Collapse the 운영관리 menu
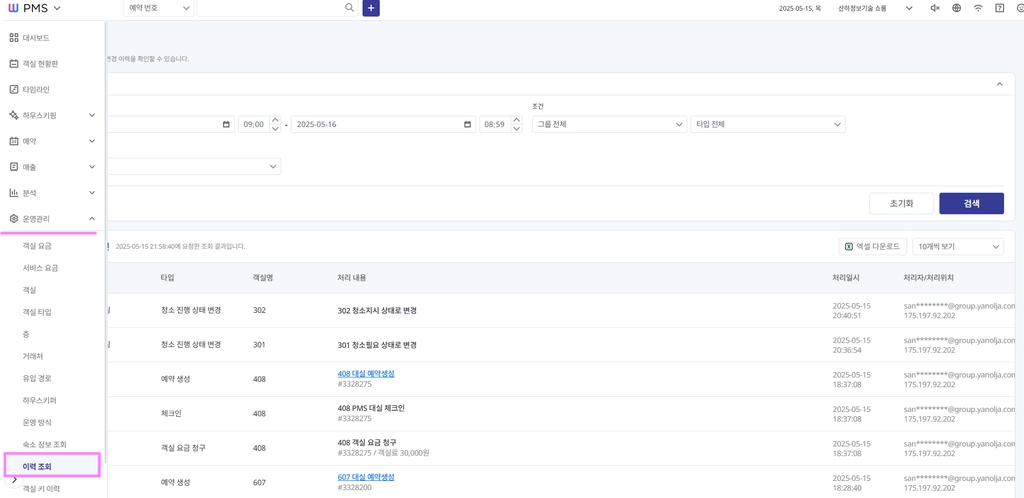 (x=52, y=219)
